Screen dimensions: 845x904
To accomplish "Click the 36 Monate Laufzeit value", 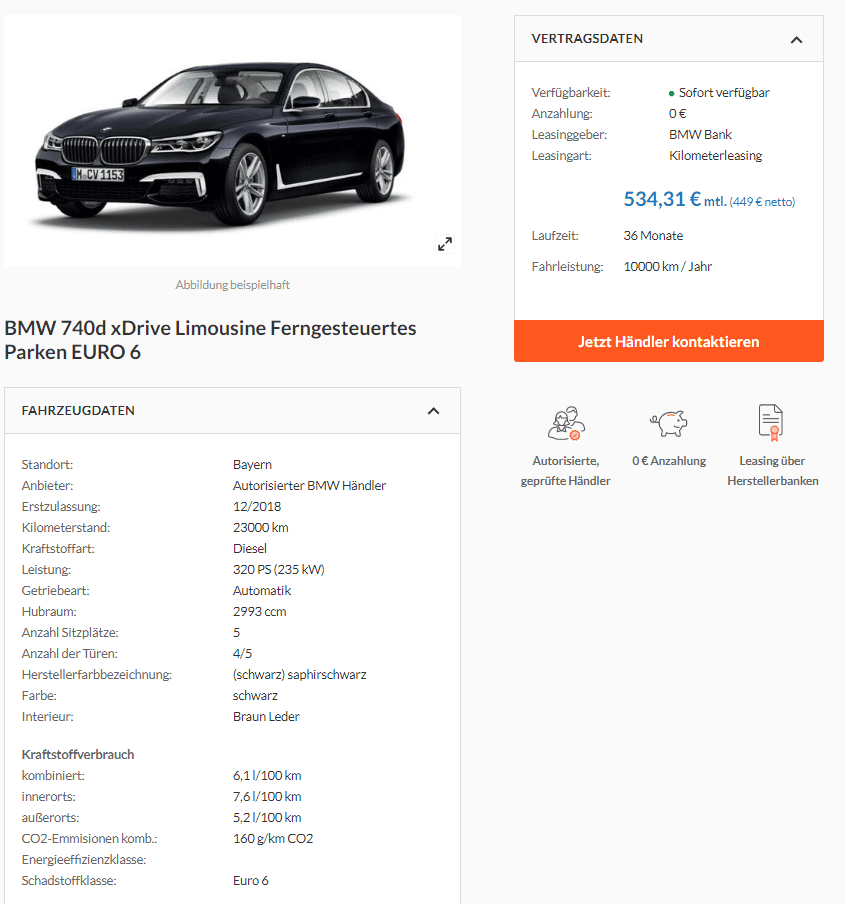I will 653,236.
